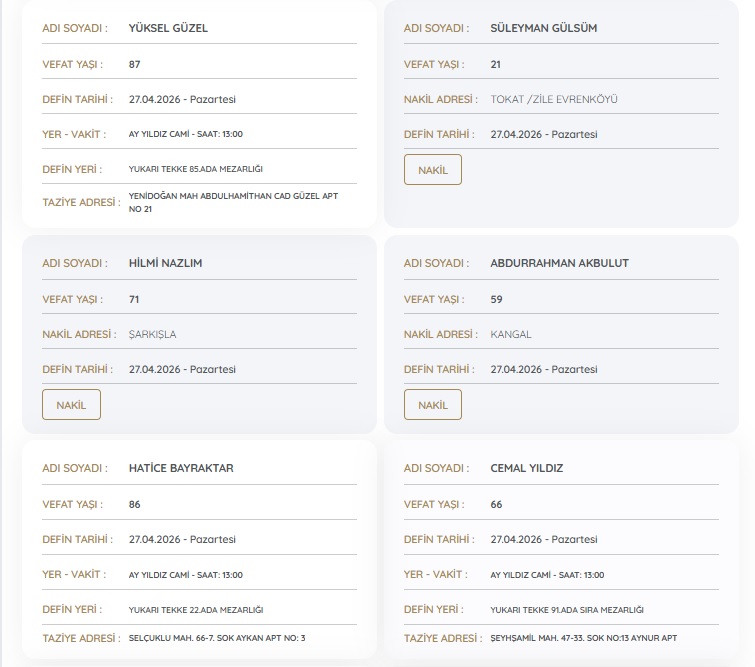Open NAKİL for Abdurrahman Akbulut
The height and width of the screenshot is (667, 755).
point(432,405)
